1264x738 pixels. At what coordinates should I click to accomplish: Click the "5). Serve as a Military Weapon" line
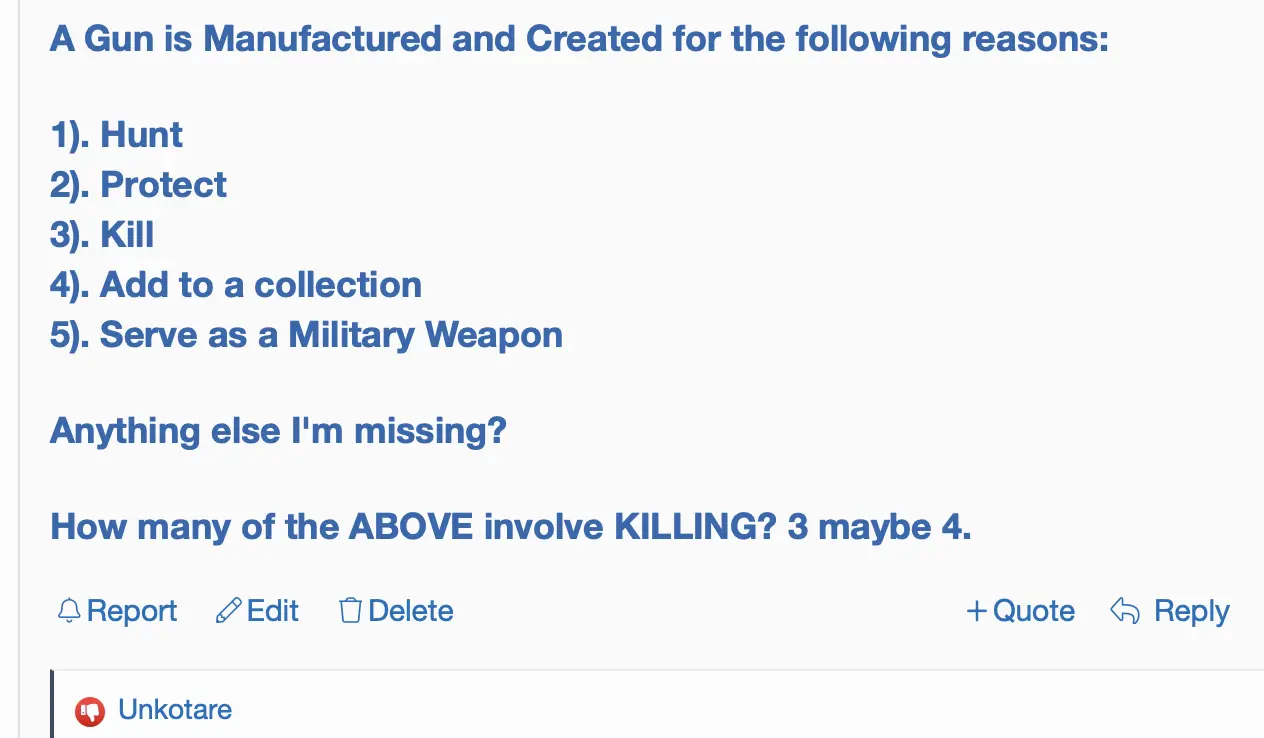click(x=306, y=335)
